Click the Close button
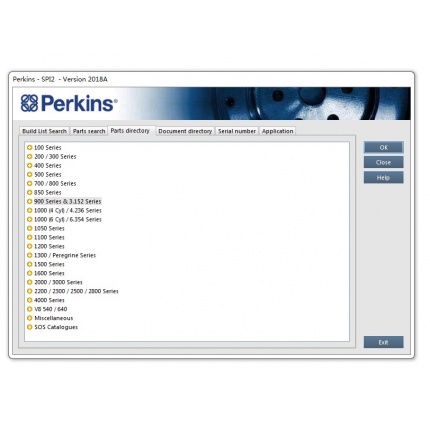The image size is (430, 430). click(384, 162)
